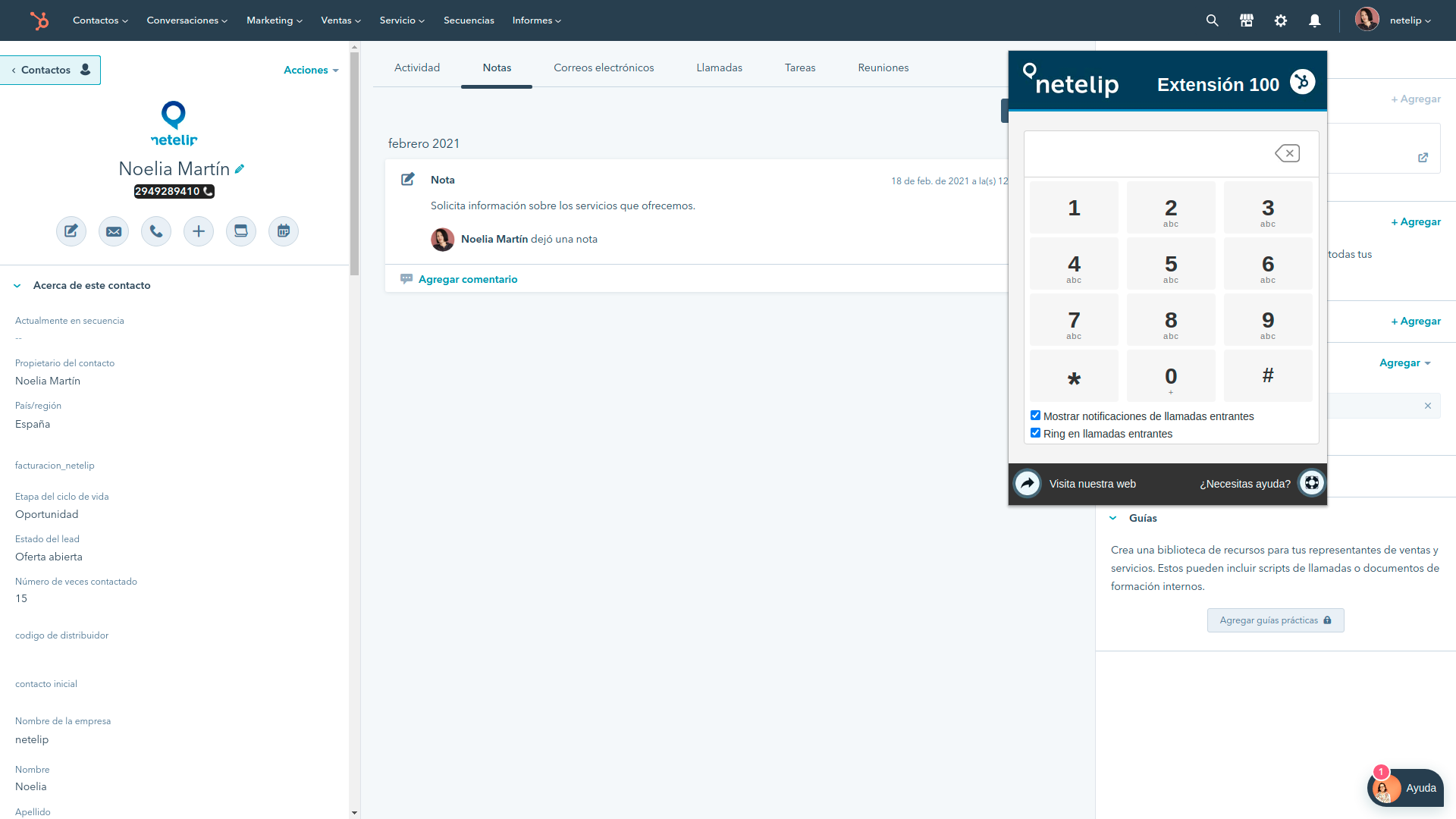This screenshot has height=819, width=1456.
Task: Click the comment bubble icon
Action: point(406,279)
